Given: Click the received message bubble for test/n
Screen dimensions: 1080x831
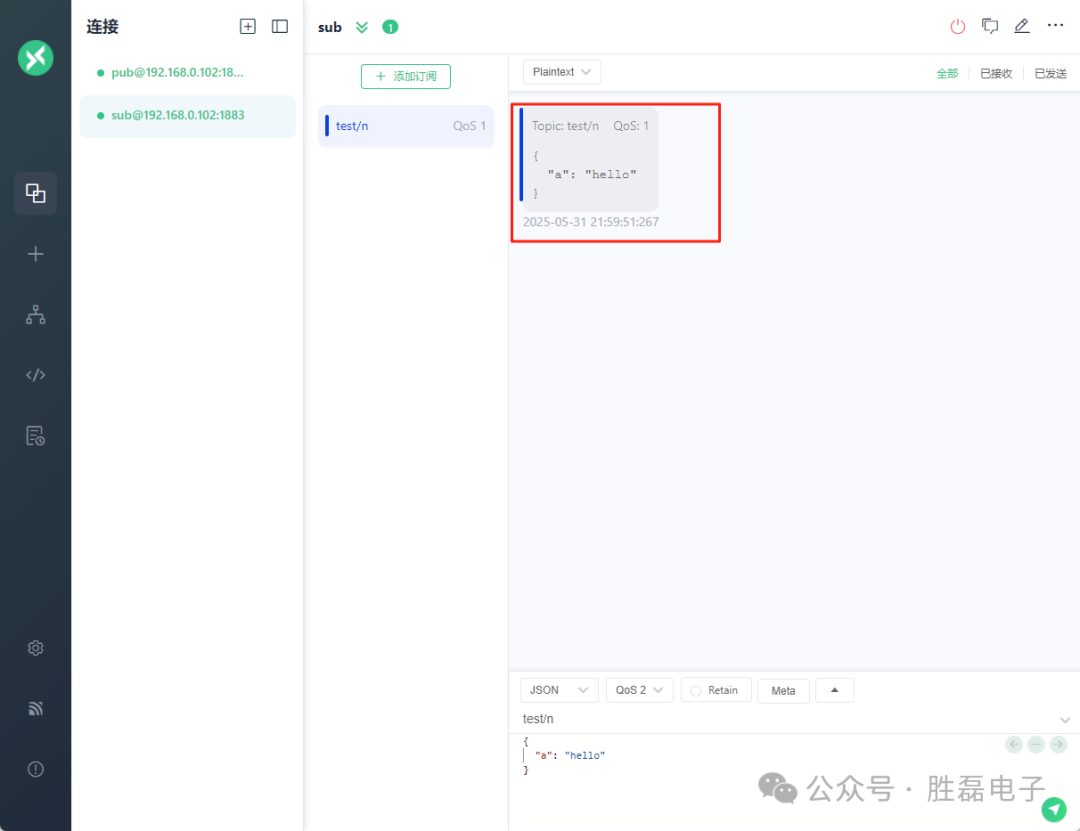Looking at the screenshot, I should (x=590, y=159).
